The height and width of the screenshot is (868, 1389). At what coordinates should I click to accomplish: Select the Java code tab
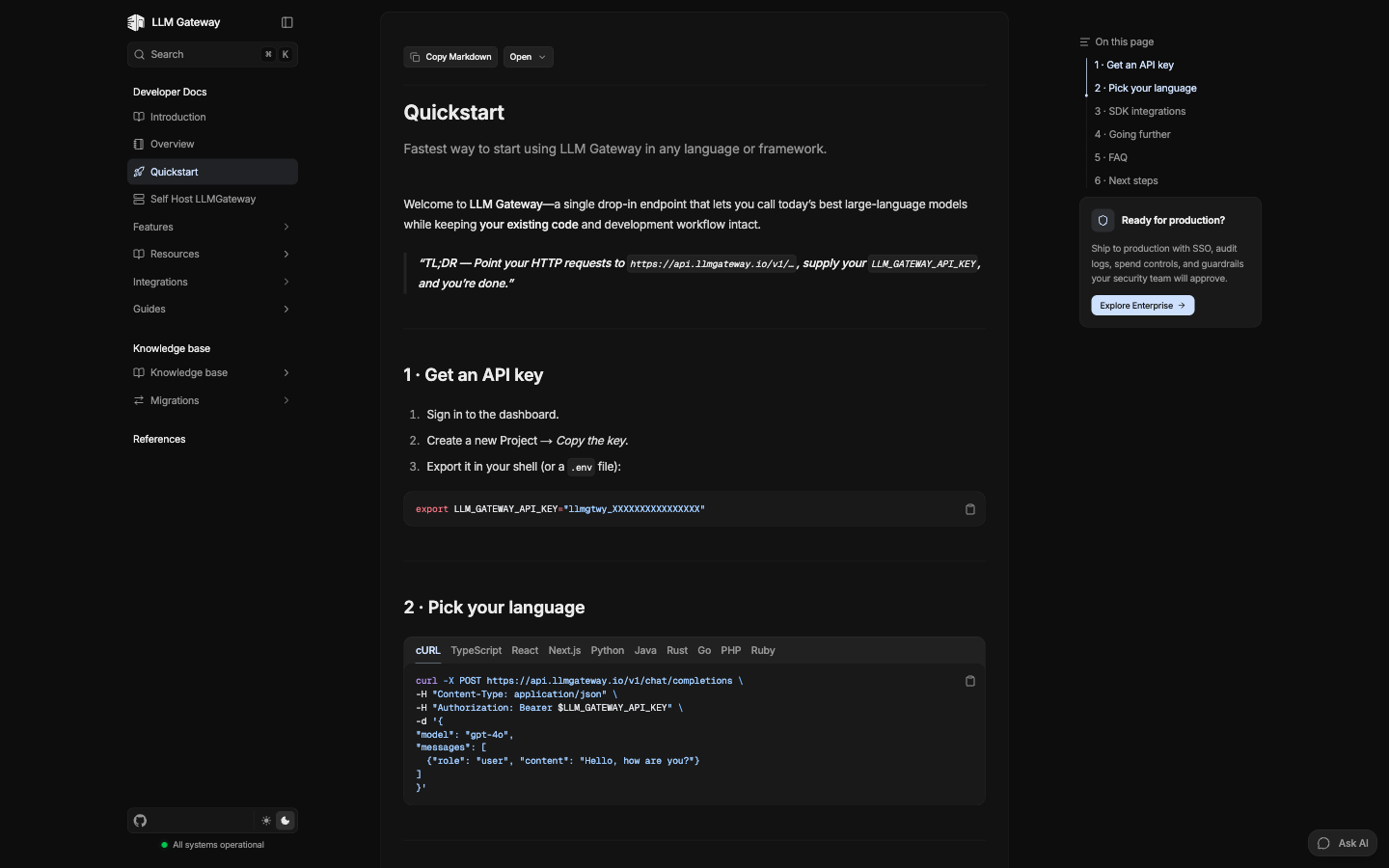tap(645, 651)
